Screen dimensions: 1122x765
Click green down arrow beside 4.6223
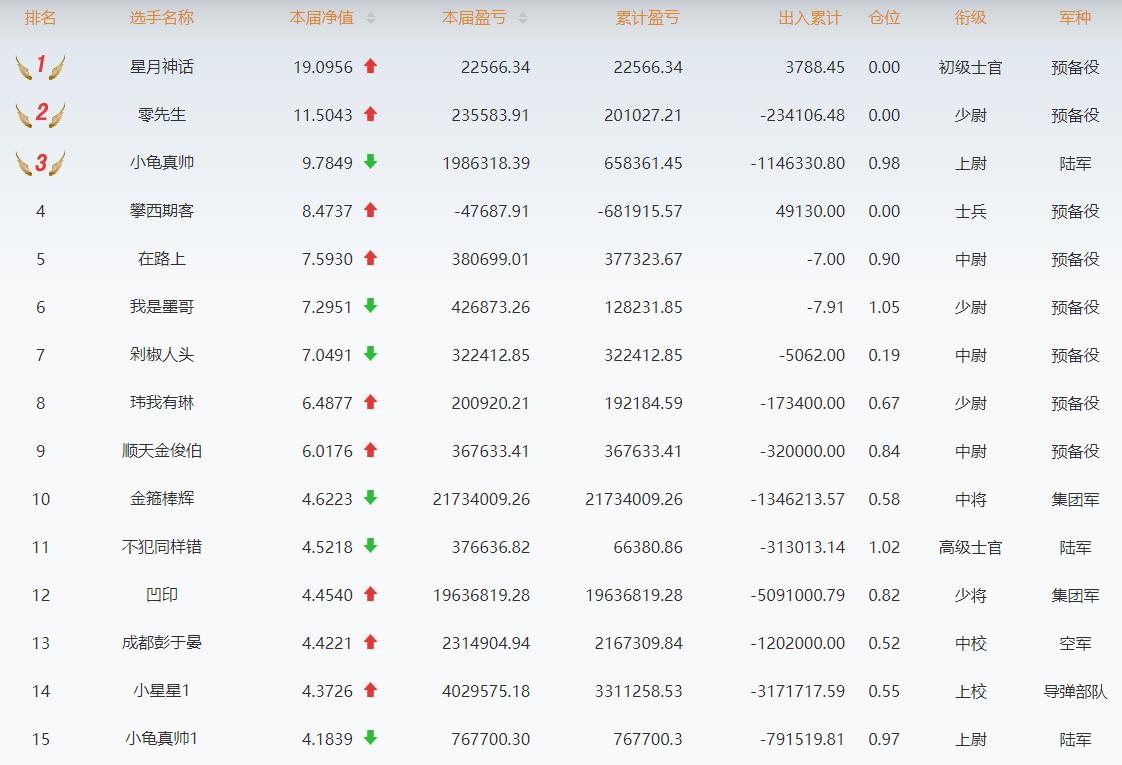pyautogui.click(x=371, y=498)
